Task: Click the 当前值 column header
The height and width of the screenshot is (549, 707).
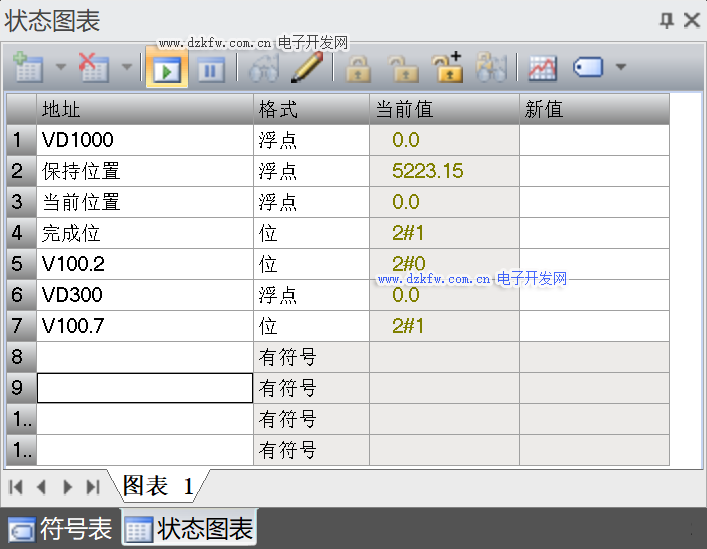Action: click(x=444, y=109)
